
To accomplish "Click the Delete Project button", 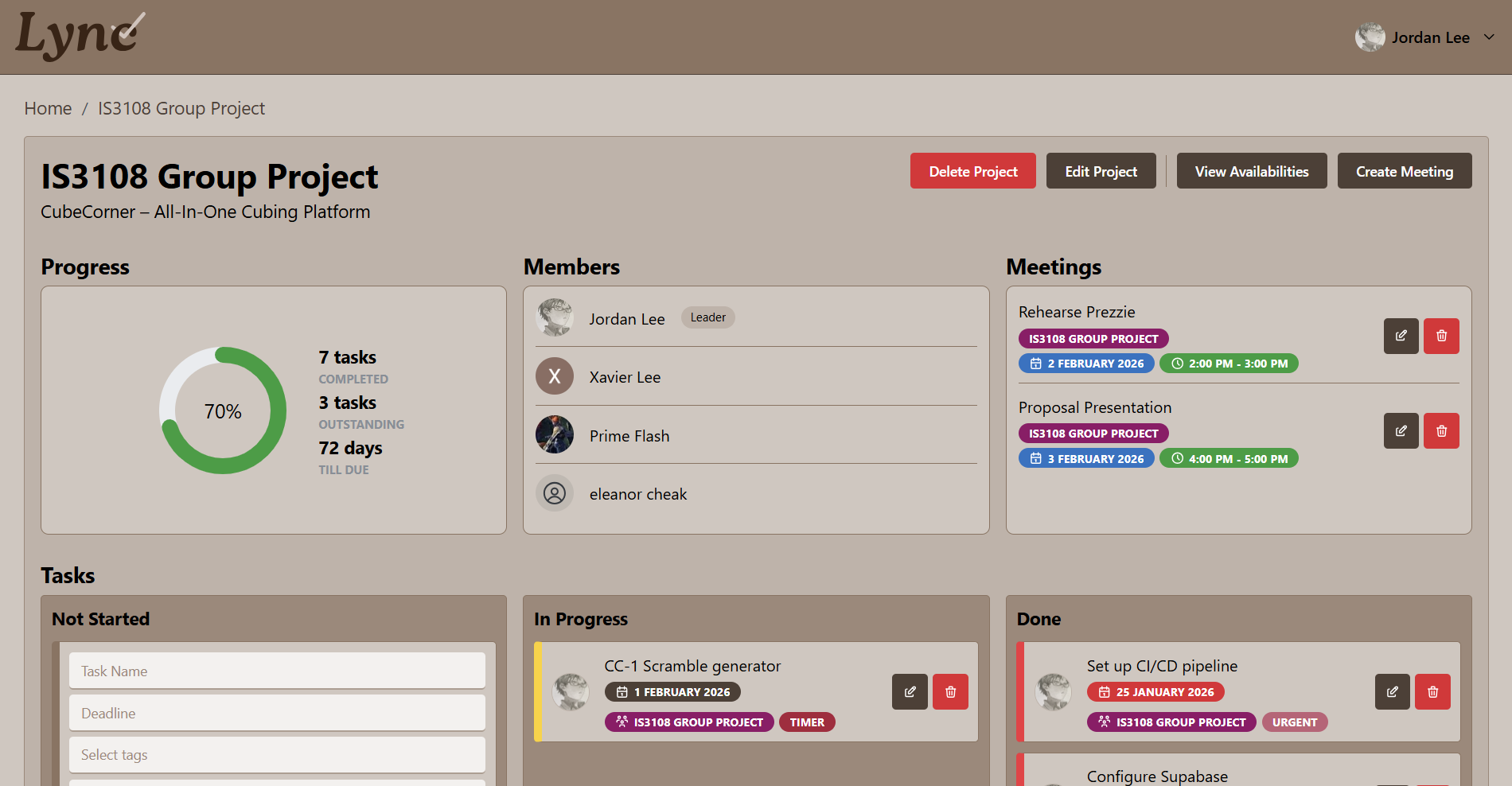I will pyautogui.click(x=972, y=171).
